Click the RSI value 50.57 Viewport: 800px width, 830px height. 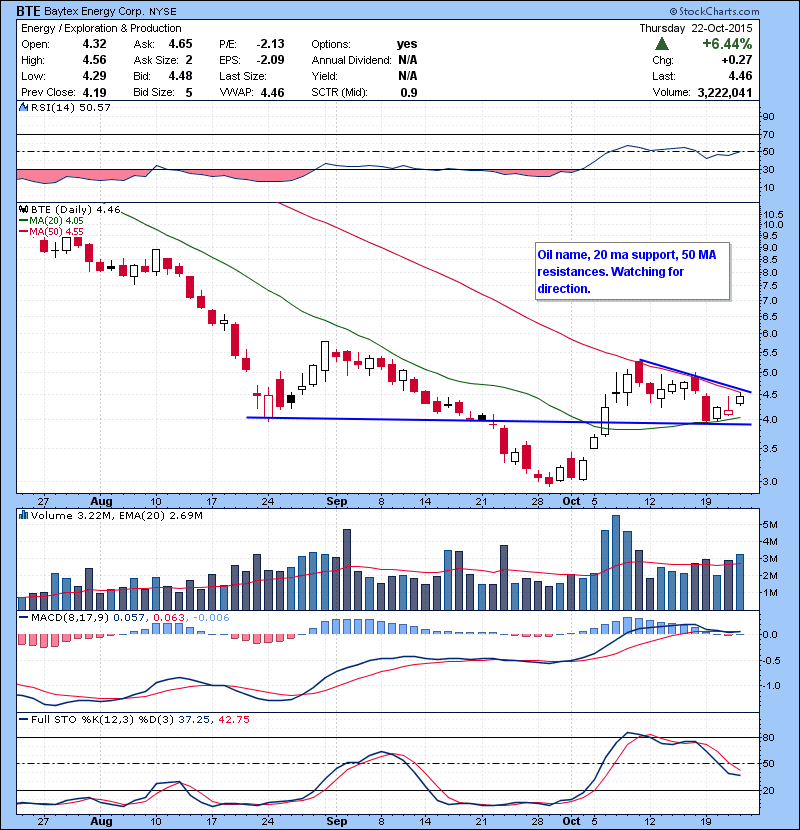(95, 107)
